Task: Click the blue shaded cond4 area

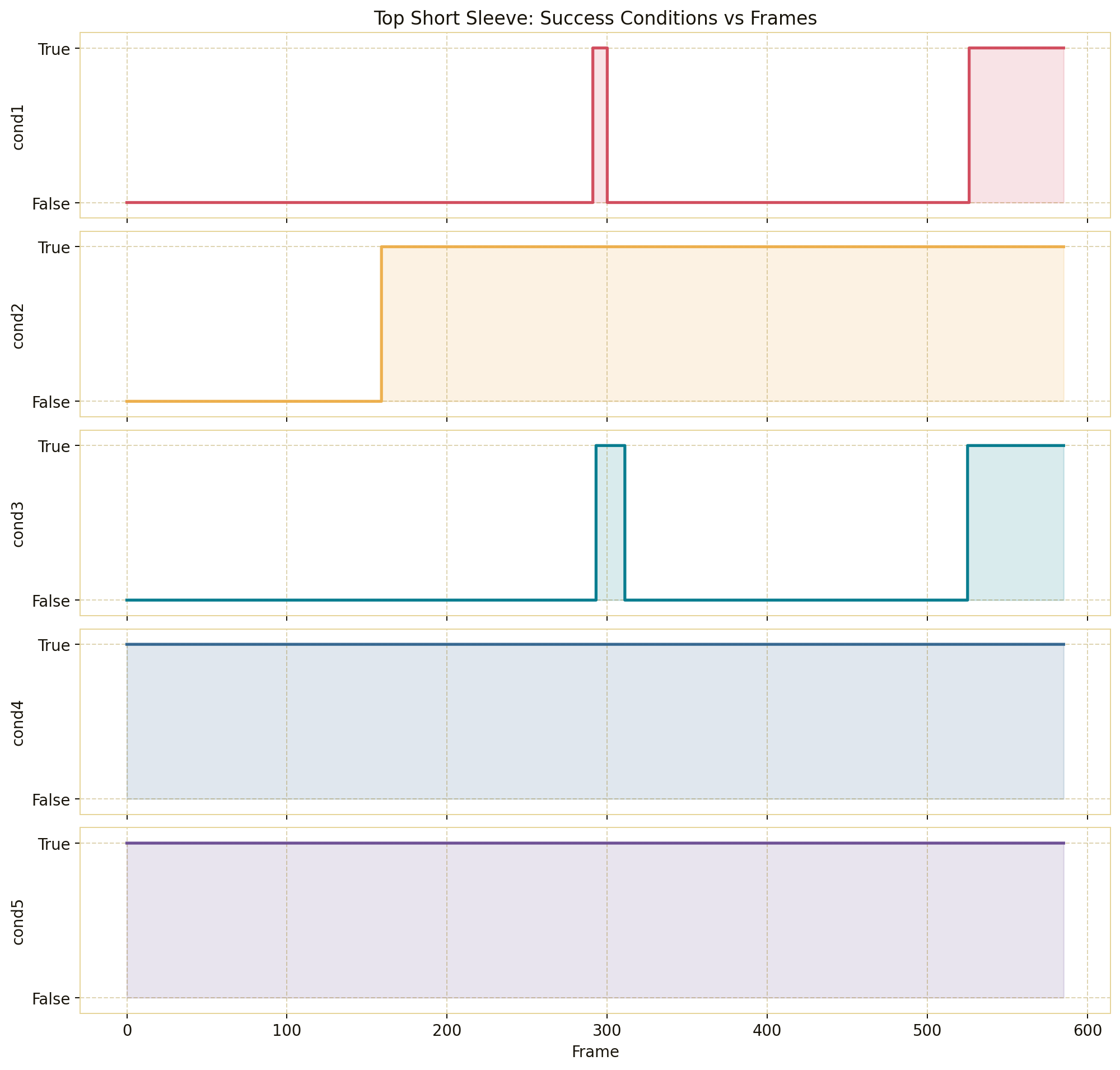Action: click(595, 722)
